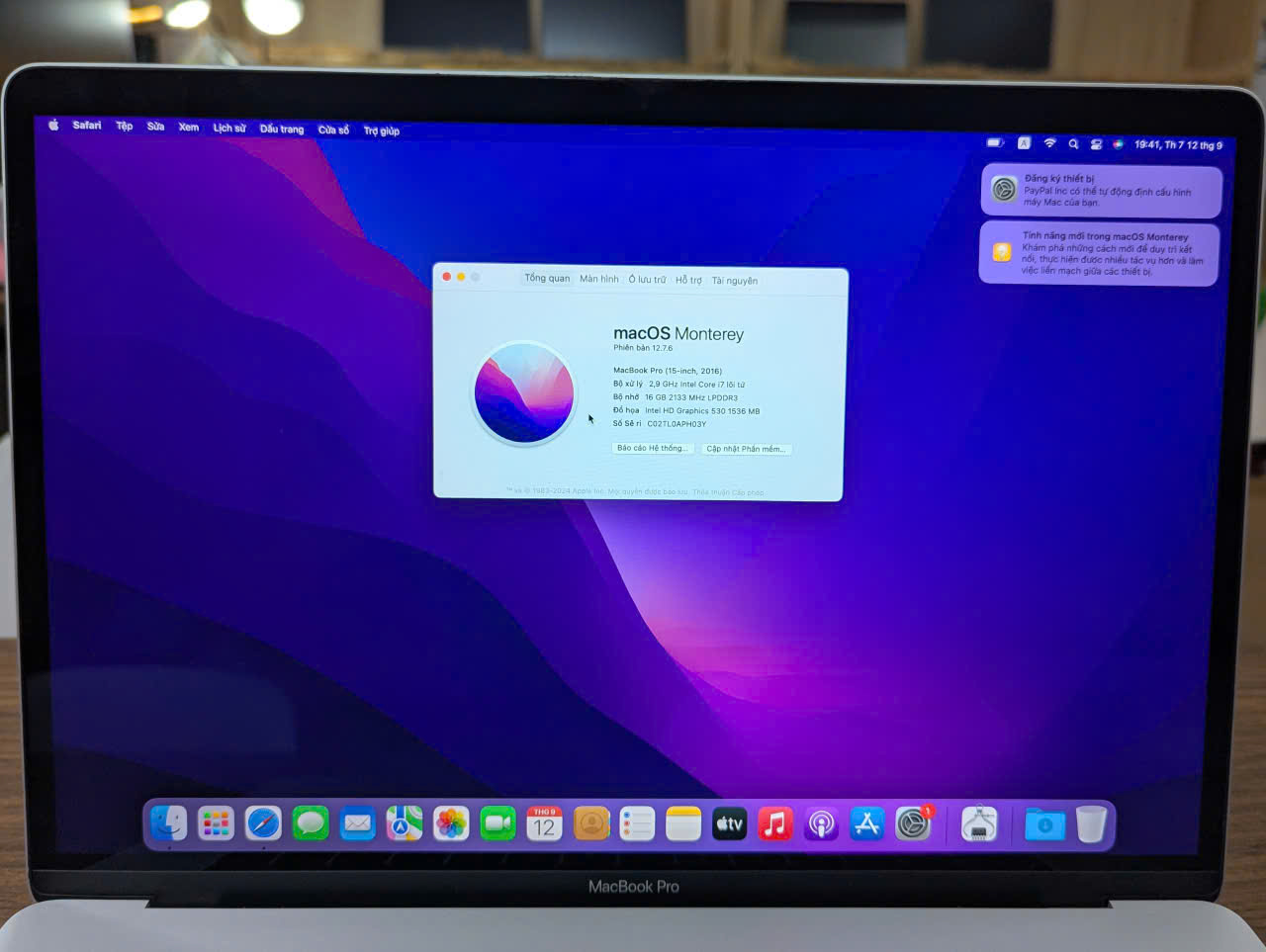The image size is (1266, 952).
Task: Open Mail app in the Dock
Action: point(357,822)
